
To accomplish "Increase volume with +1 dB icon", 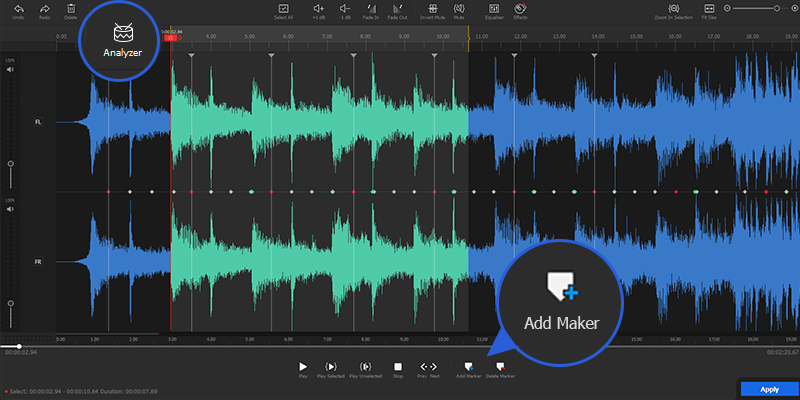I will [317, 8].
